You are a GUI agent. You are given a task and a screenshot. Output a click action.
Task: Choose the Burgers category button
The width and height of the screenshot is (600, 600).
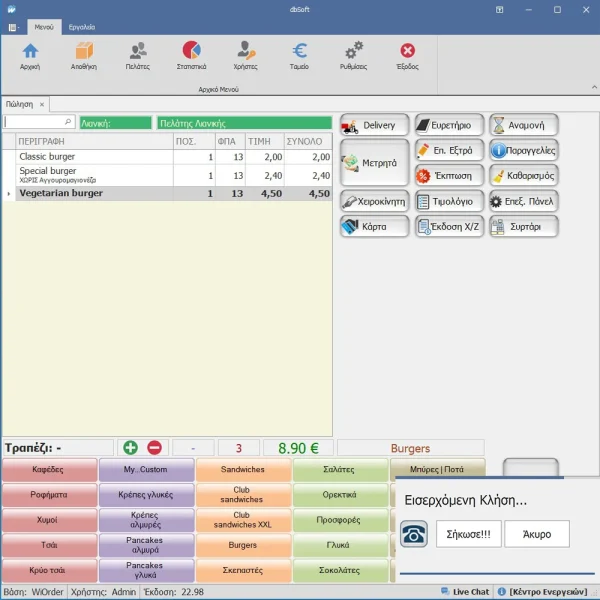(243, 546)
